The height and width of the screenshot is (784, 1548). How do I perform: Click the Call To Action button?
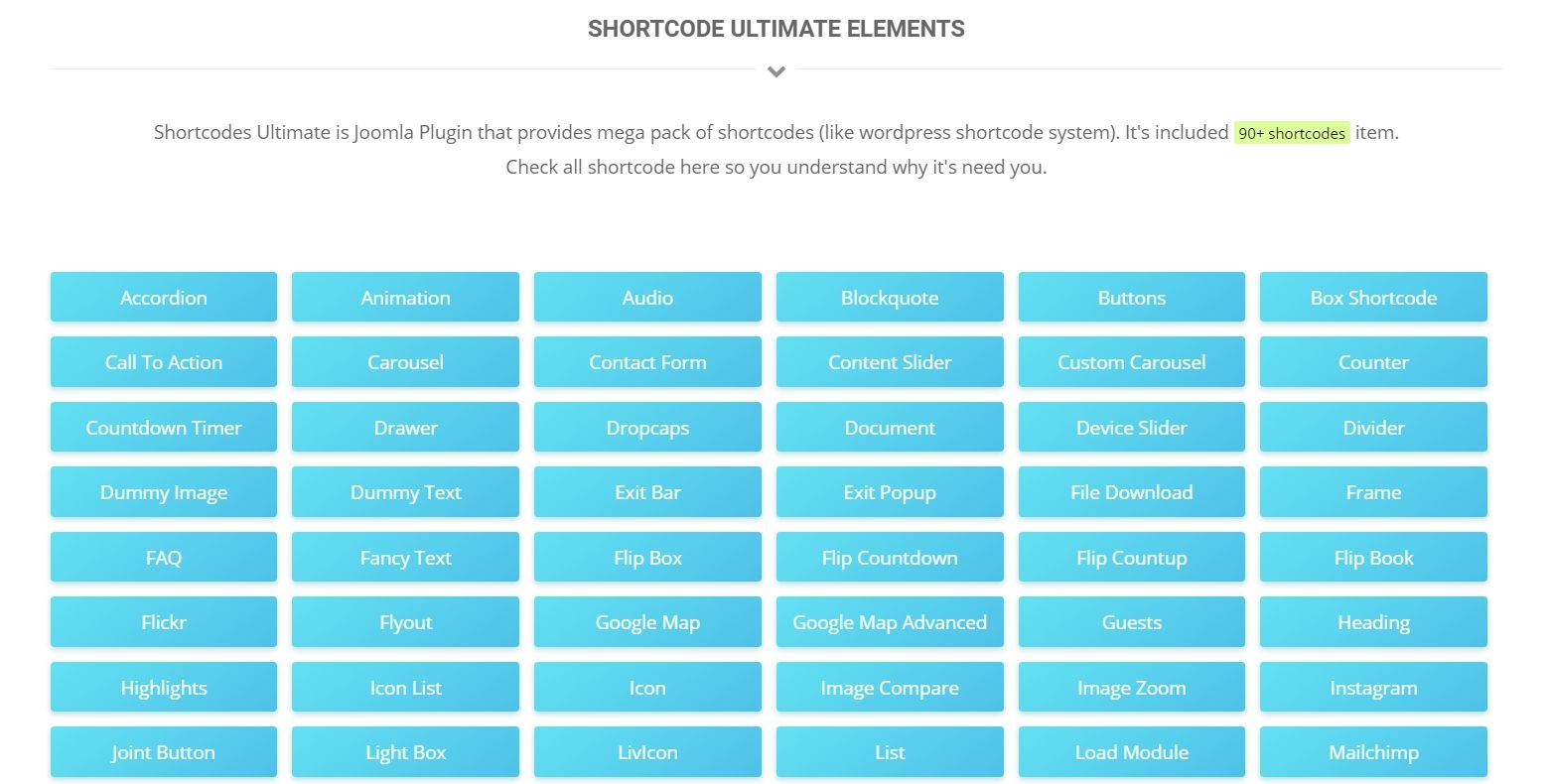coord(164,362)
